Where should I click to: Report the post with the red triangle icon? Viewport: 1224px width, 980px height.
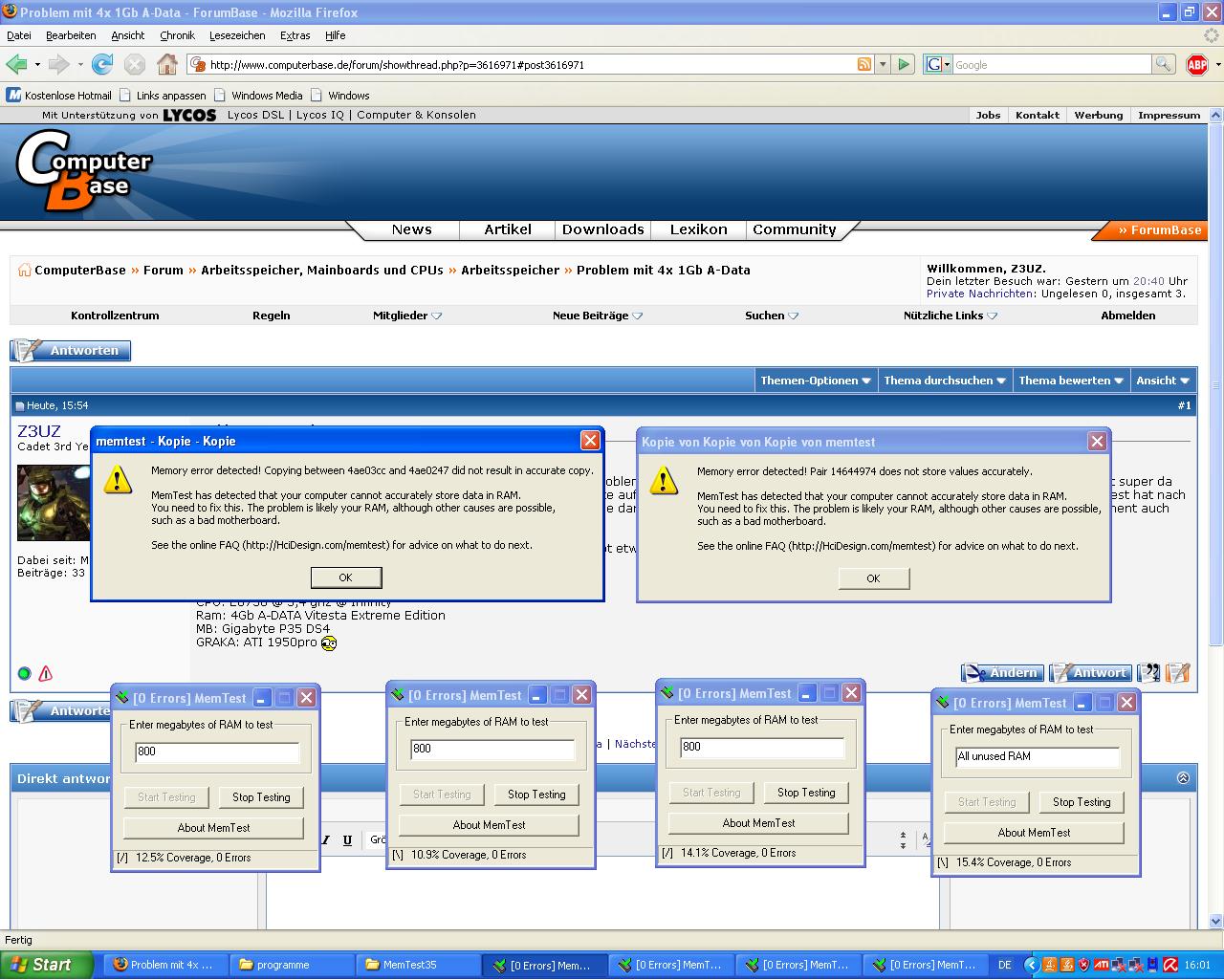(x=45, y=673)
